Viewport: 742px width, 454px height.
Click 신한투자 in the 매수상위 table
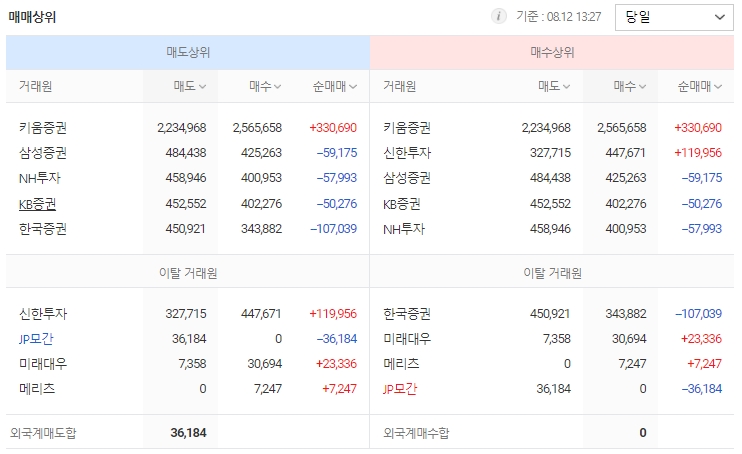click(x=407, y=153)
